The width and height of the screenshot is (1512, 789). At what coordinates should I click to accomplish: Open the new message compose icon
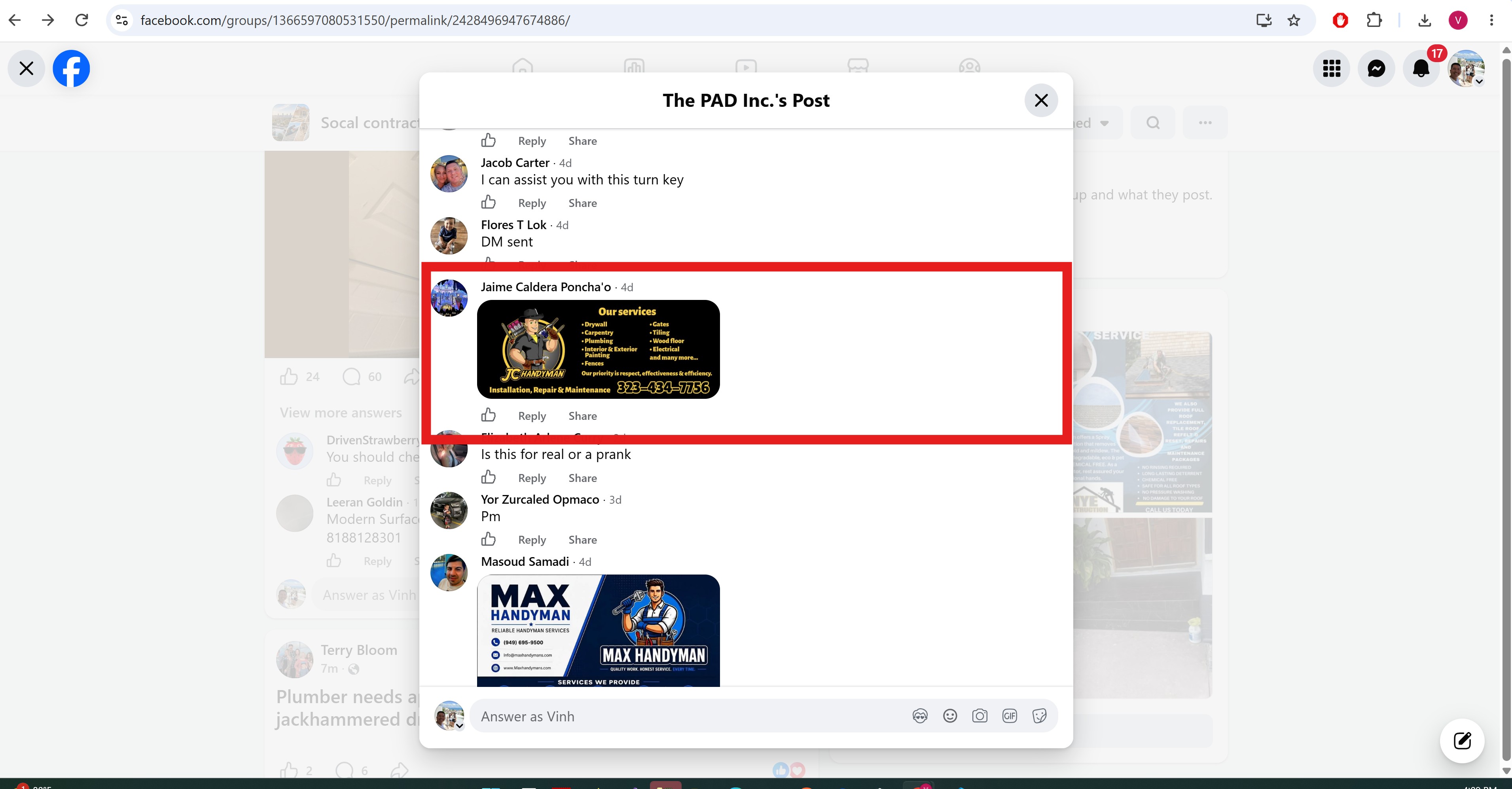1462,741
